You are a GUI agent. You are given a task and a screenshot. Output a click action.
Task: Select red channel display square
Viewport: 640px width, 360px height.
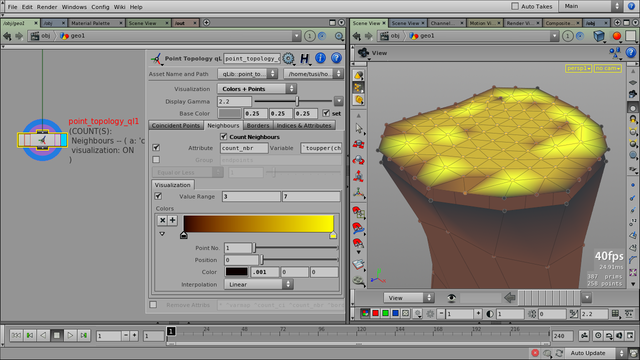tap(375, 313)
